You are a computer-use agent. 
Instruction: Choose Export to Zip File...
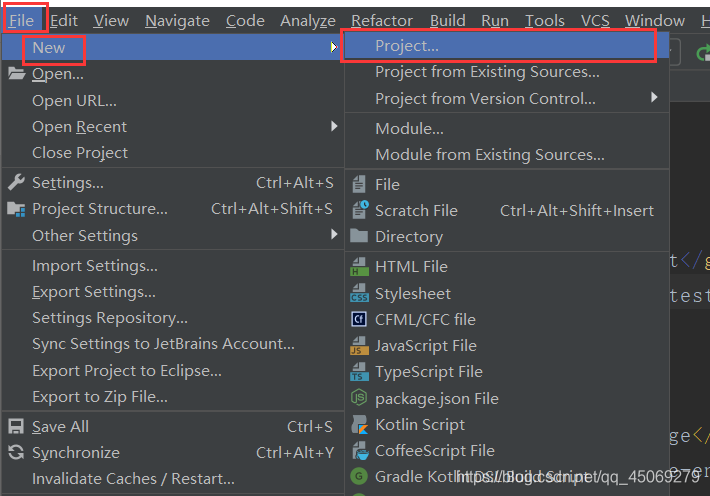pyautogui.click(x=100, y=397)
